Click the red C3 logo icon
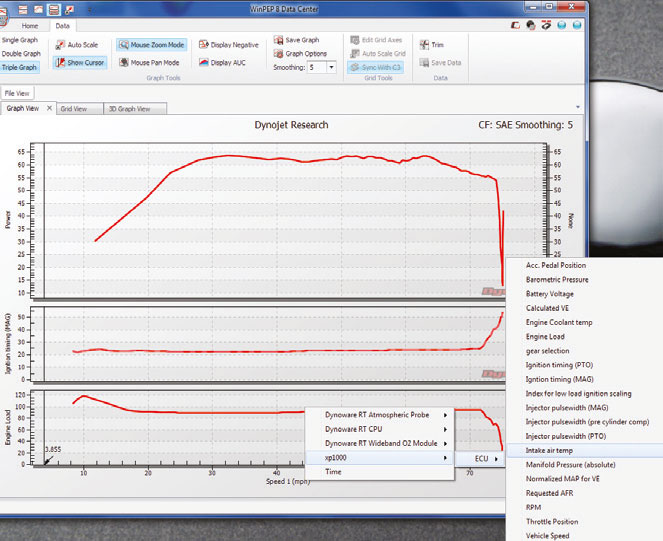The width and height of the screenshot is (663, 541). click(515, 25)
